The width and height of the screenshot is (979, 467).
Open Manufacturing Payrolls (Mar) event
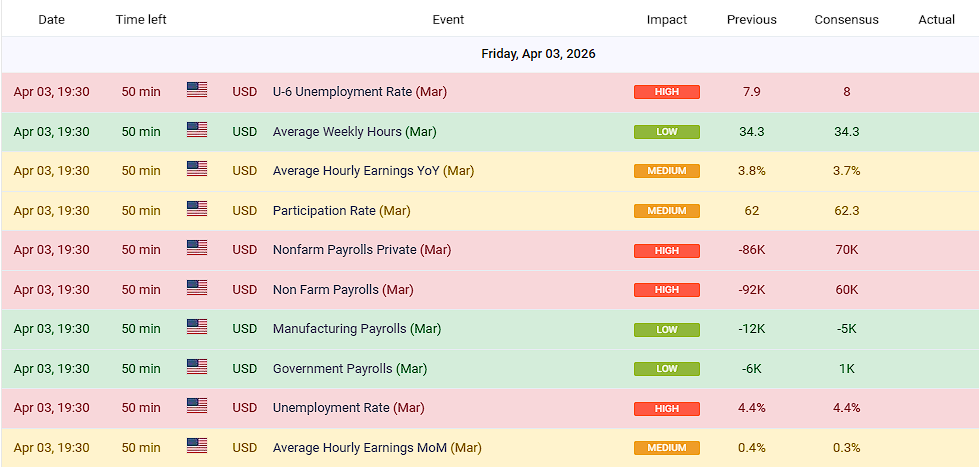pyautogui.click(x=357, y=329)
